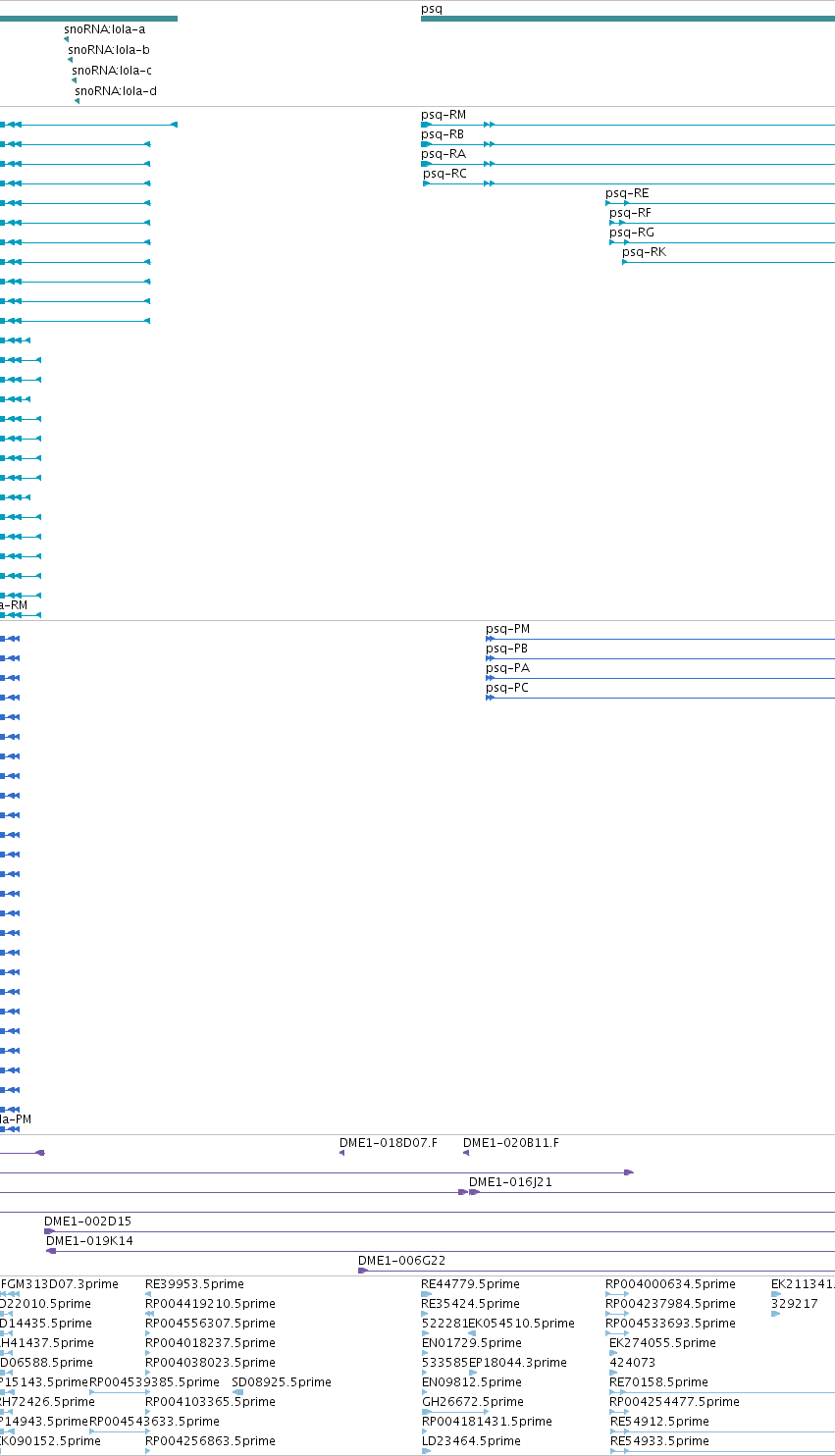The height and width of the screenshot is (1456, 835).
Task: Click the RE54912.5prime EST label
Action: point(659,1422)
